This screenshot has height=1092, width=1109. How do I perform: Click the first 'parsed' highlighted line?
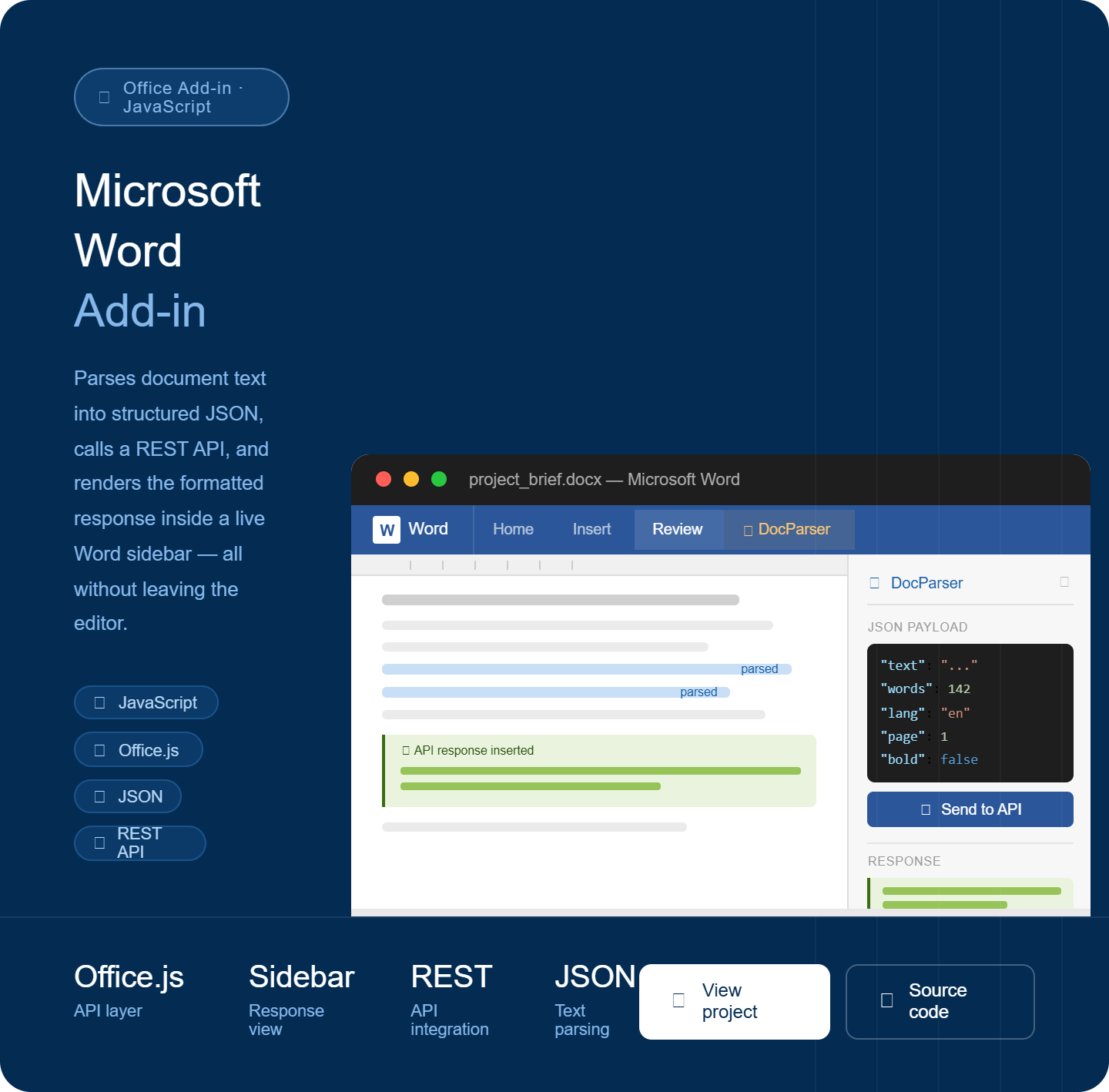(x=587, y=669)
